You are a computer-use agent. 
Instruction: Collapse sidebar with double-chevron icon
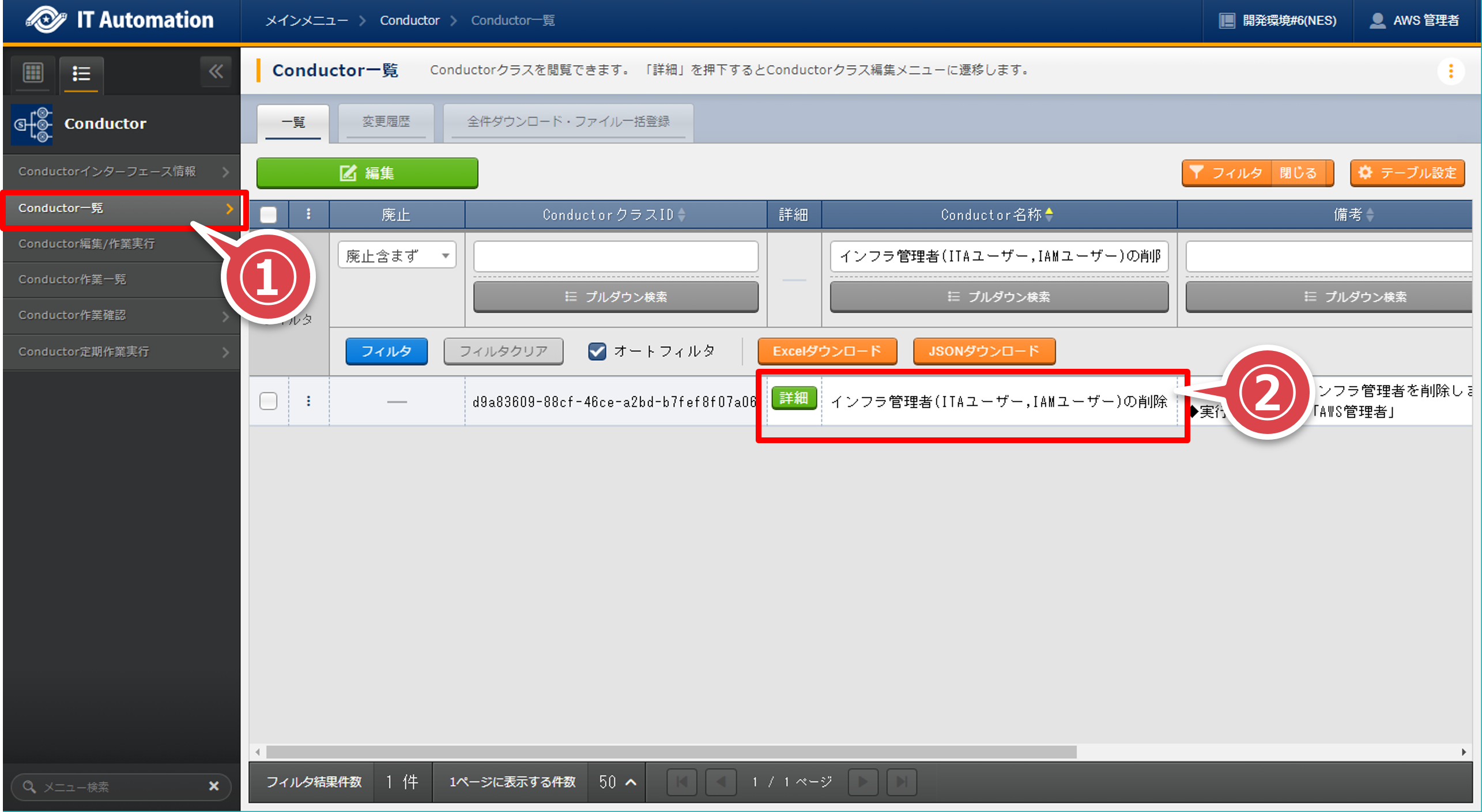[216, 72]
